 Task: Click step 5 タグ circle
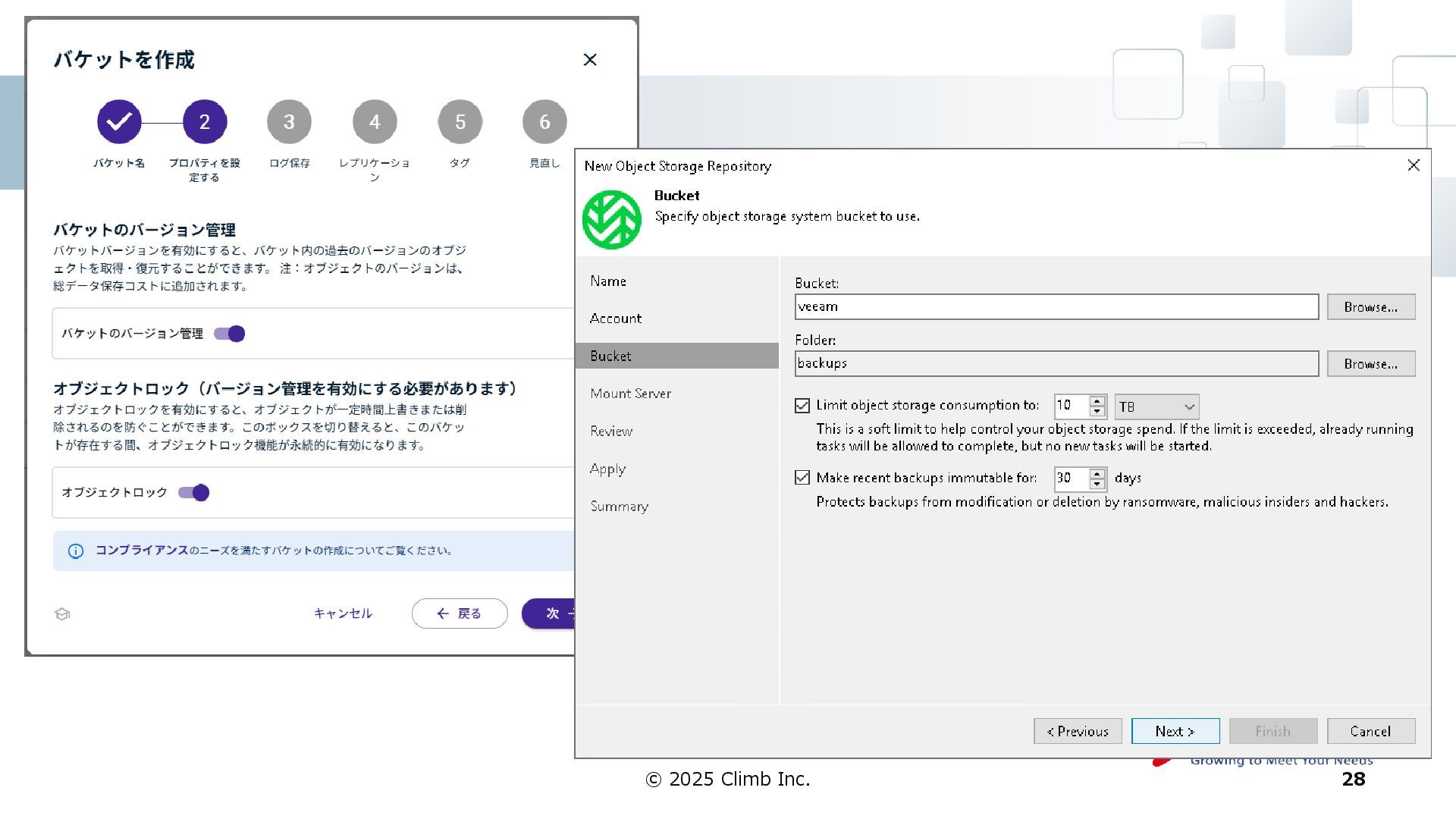click(x=460, y=121)
